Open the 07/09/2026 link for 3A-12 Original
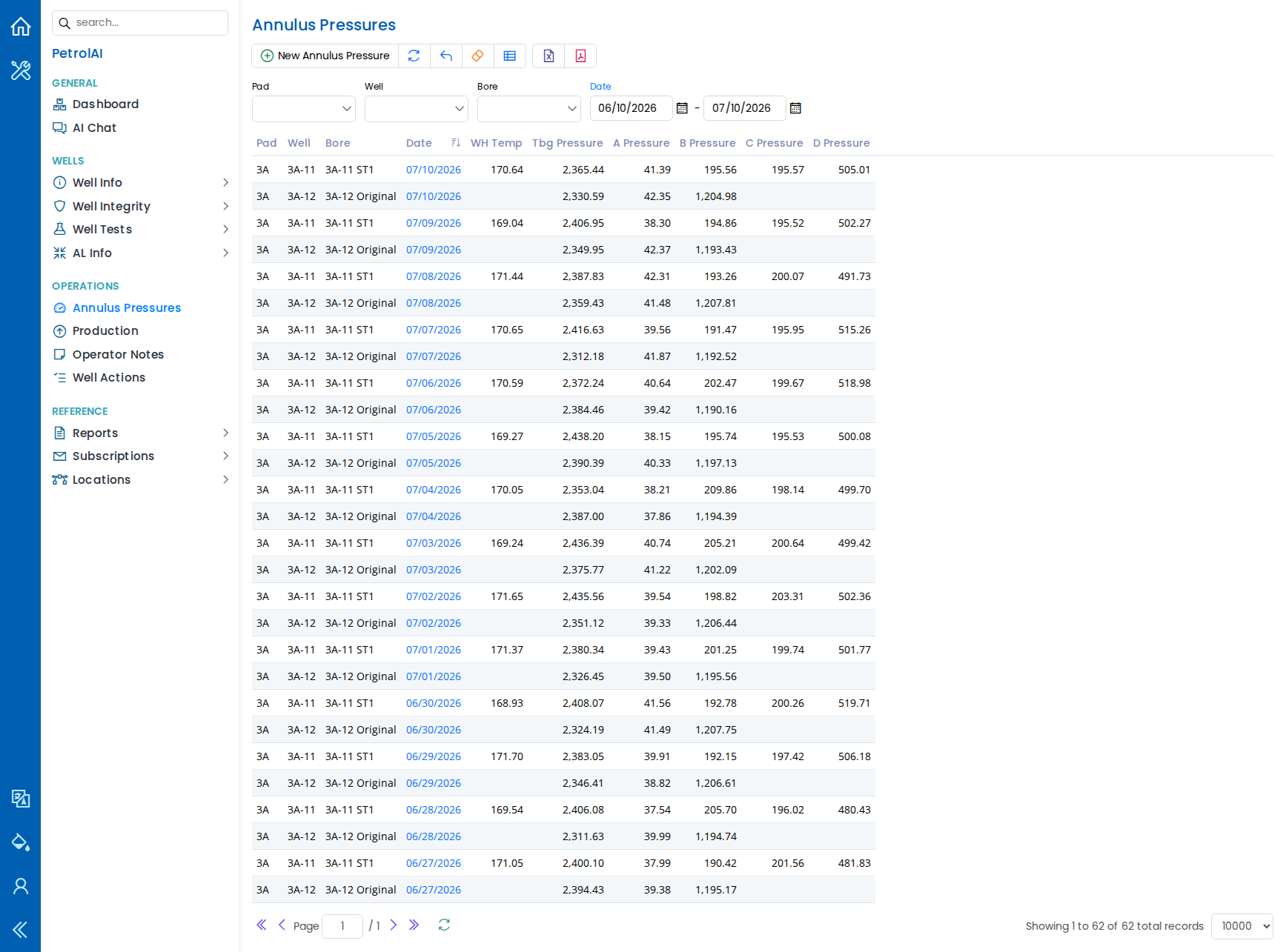This screenshot has width=1286, height=952. point(434,250)
